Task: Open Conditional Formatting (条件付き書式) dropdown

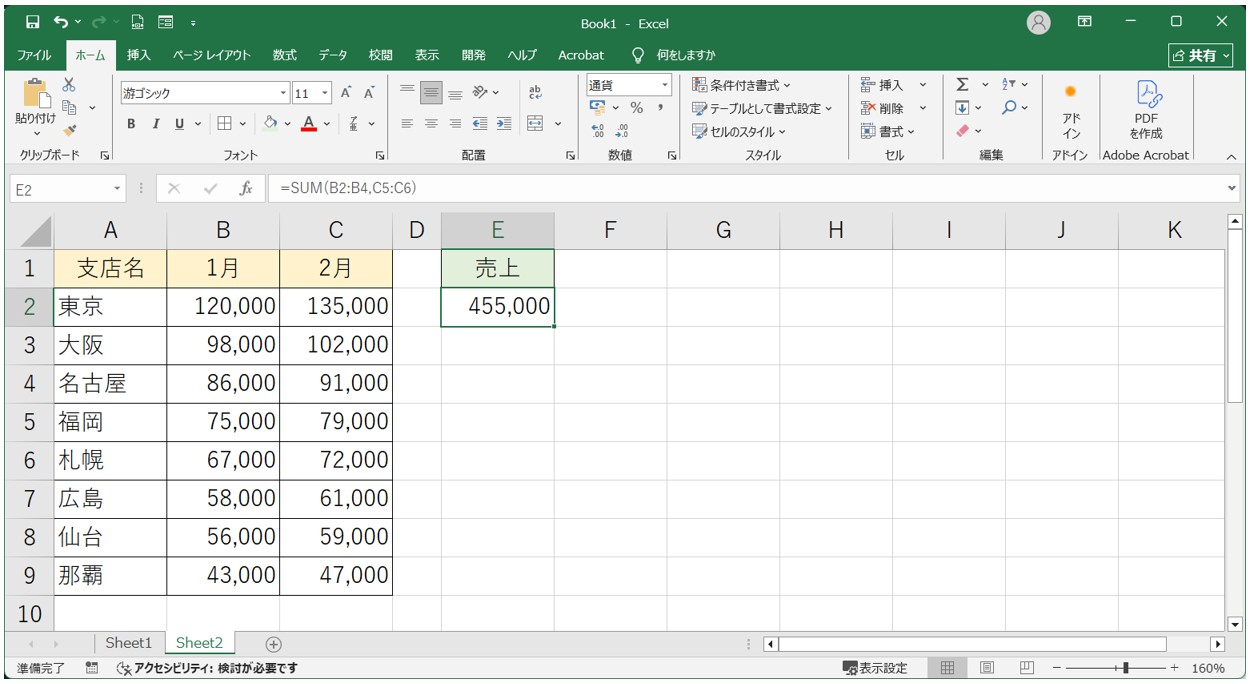Action: pyautogui.click(x=741, y=85)
